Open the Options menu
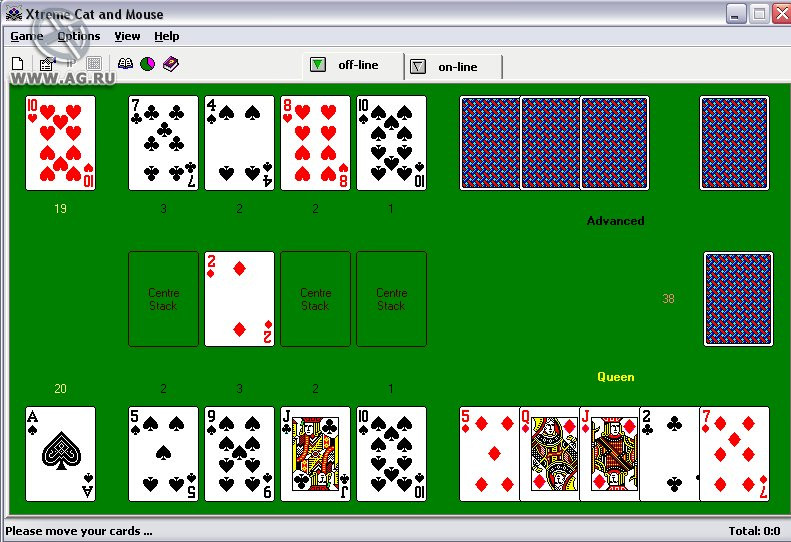Viewport: 791px width, 542px height. coord(79,36)
